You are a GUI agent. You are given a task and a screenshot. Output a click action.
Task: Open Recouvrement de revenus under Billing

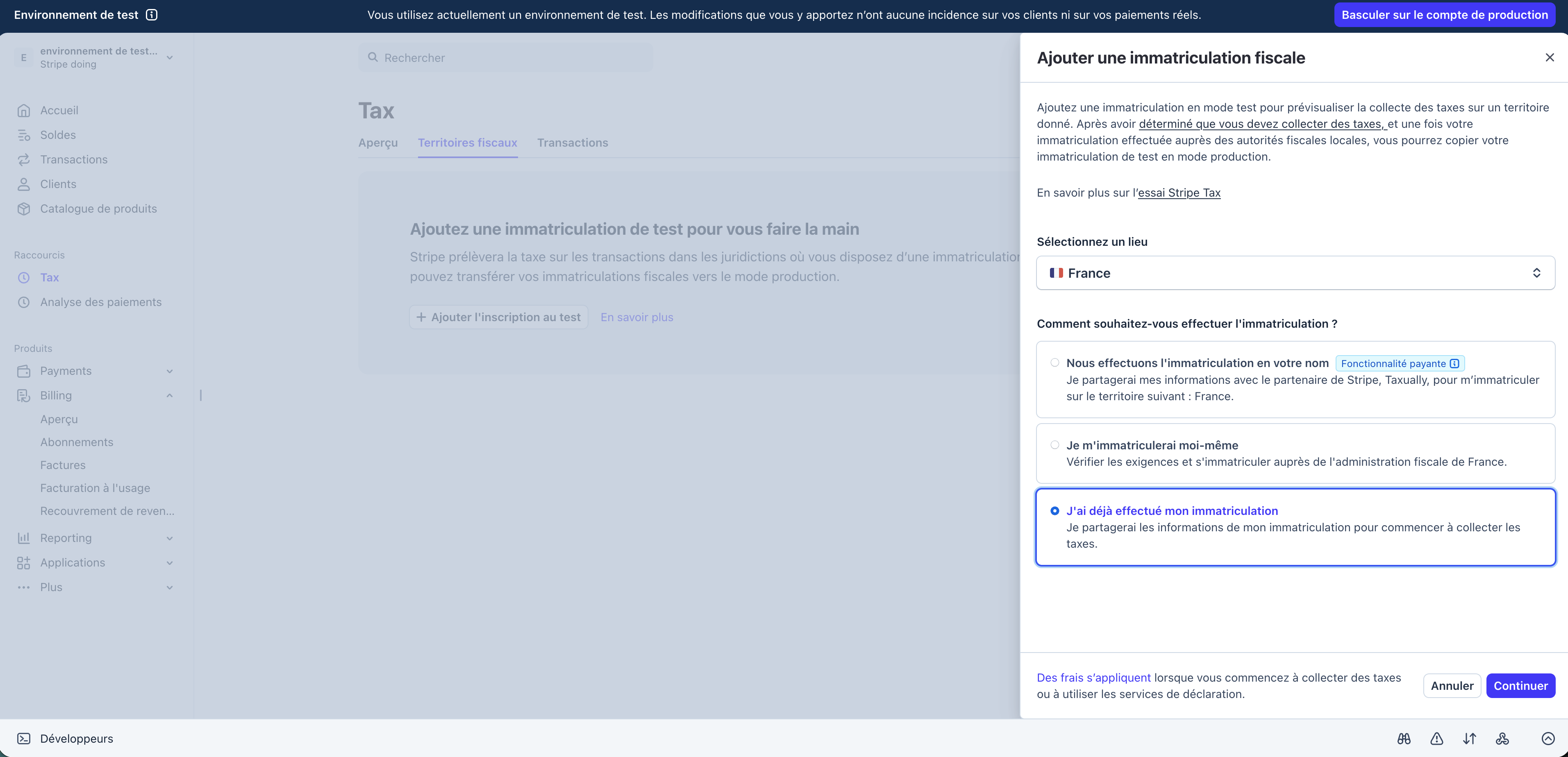pos(107,511)
